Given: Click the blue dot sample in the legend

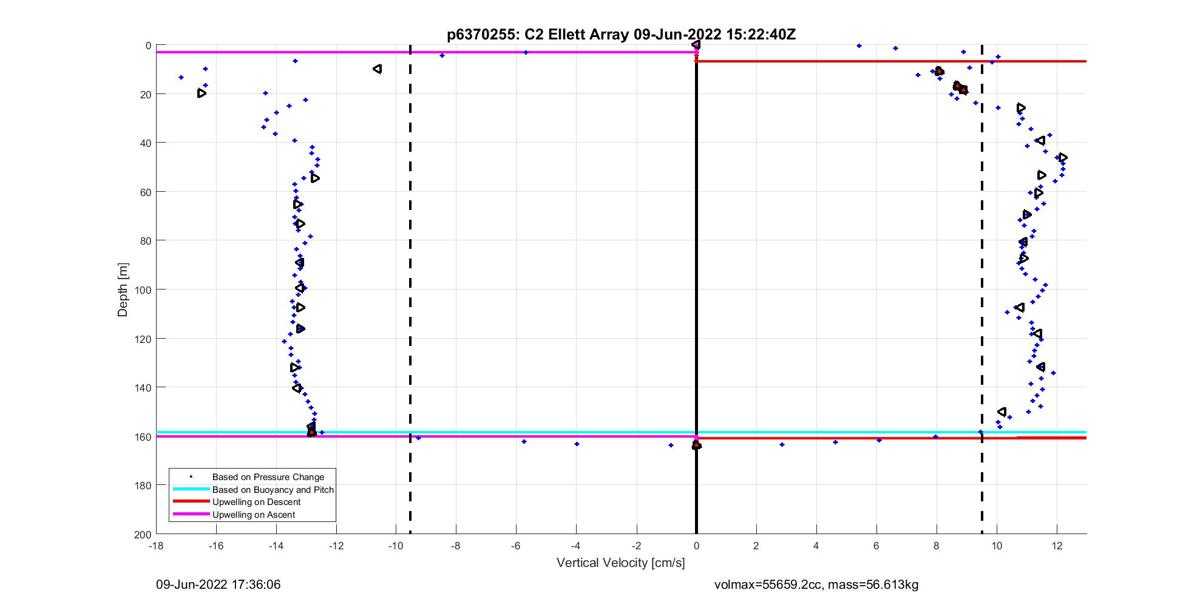Looking at the screenshot, I should [x=190, y=477].
